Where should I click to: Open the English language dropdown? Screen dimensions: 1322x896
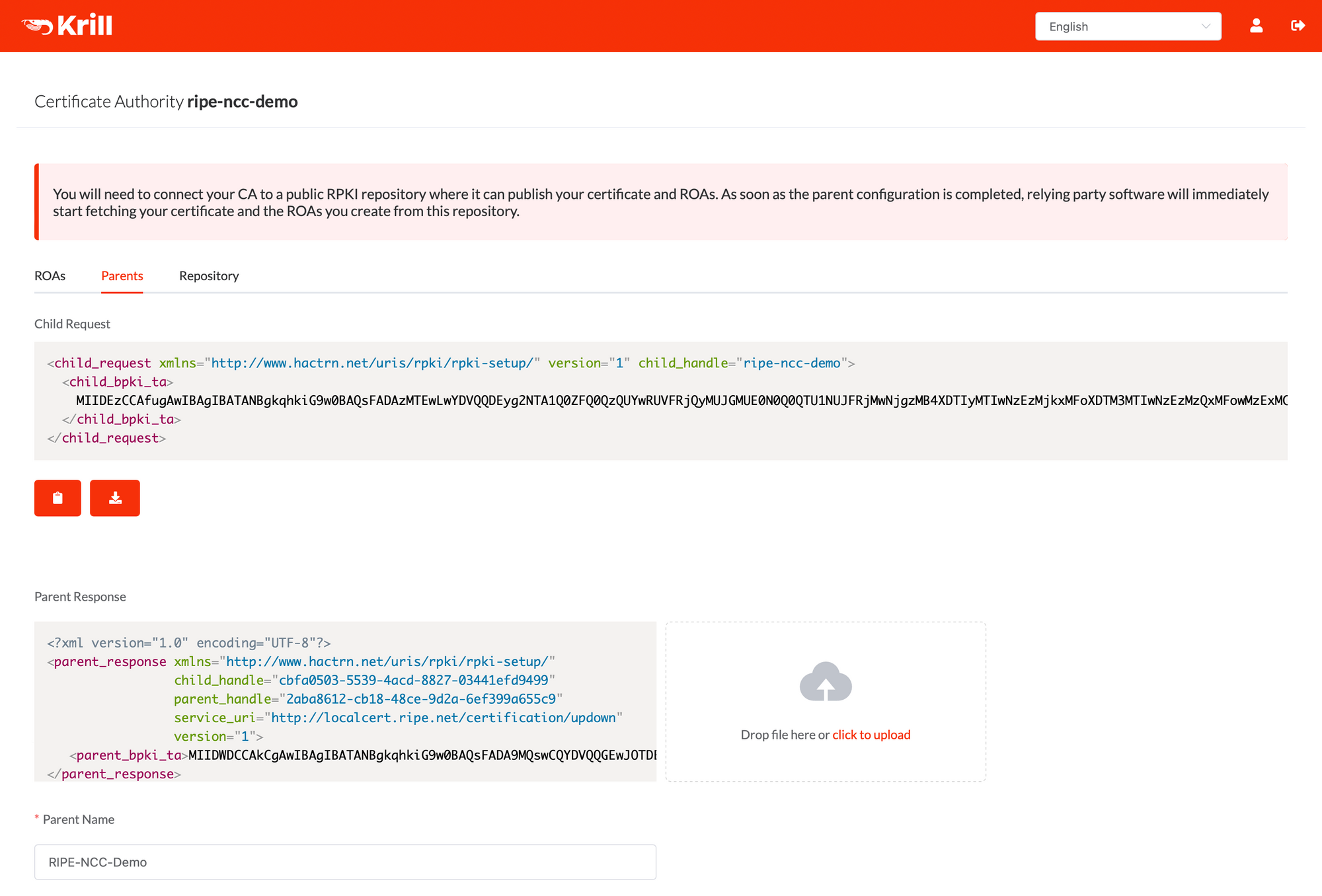pos(1128,26)
